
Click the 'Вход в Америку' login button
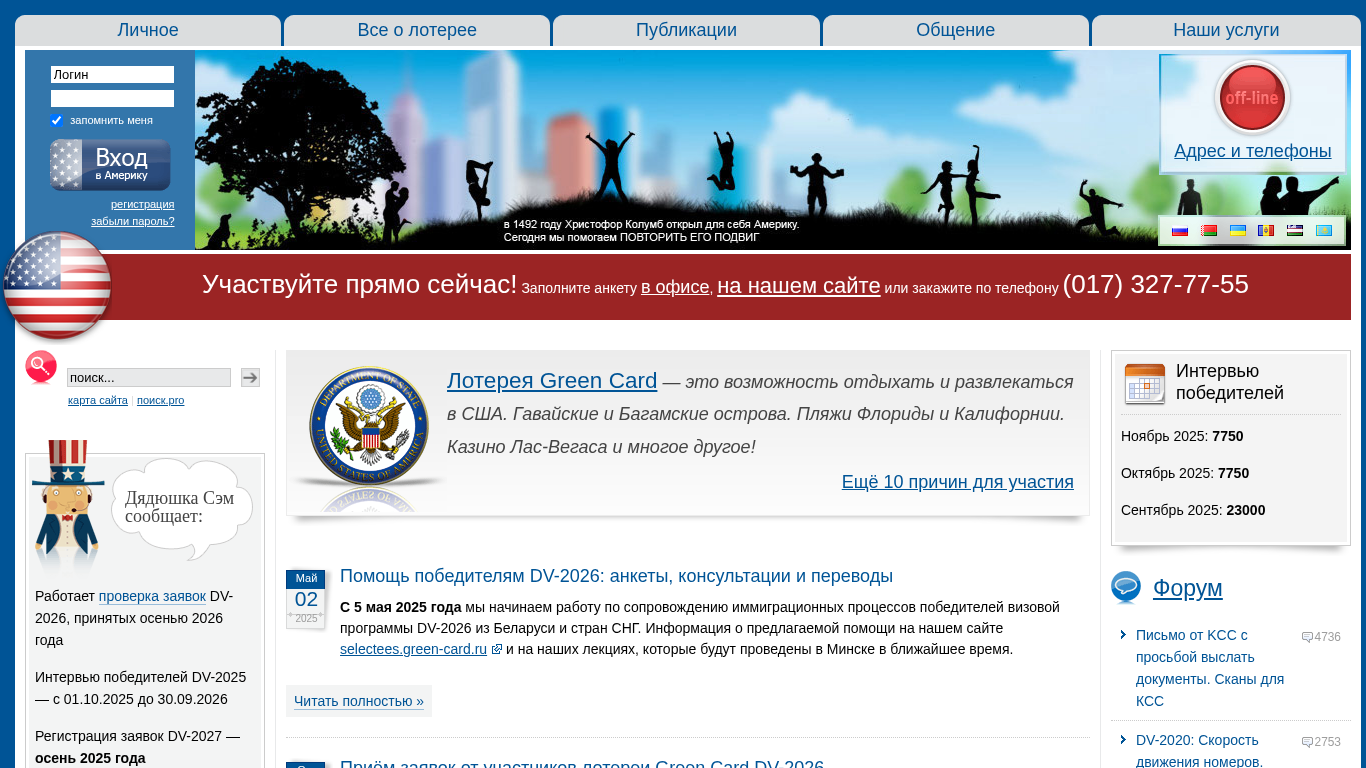[111, 165]
